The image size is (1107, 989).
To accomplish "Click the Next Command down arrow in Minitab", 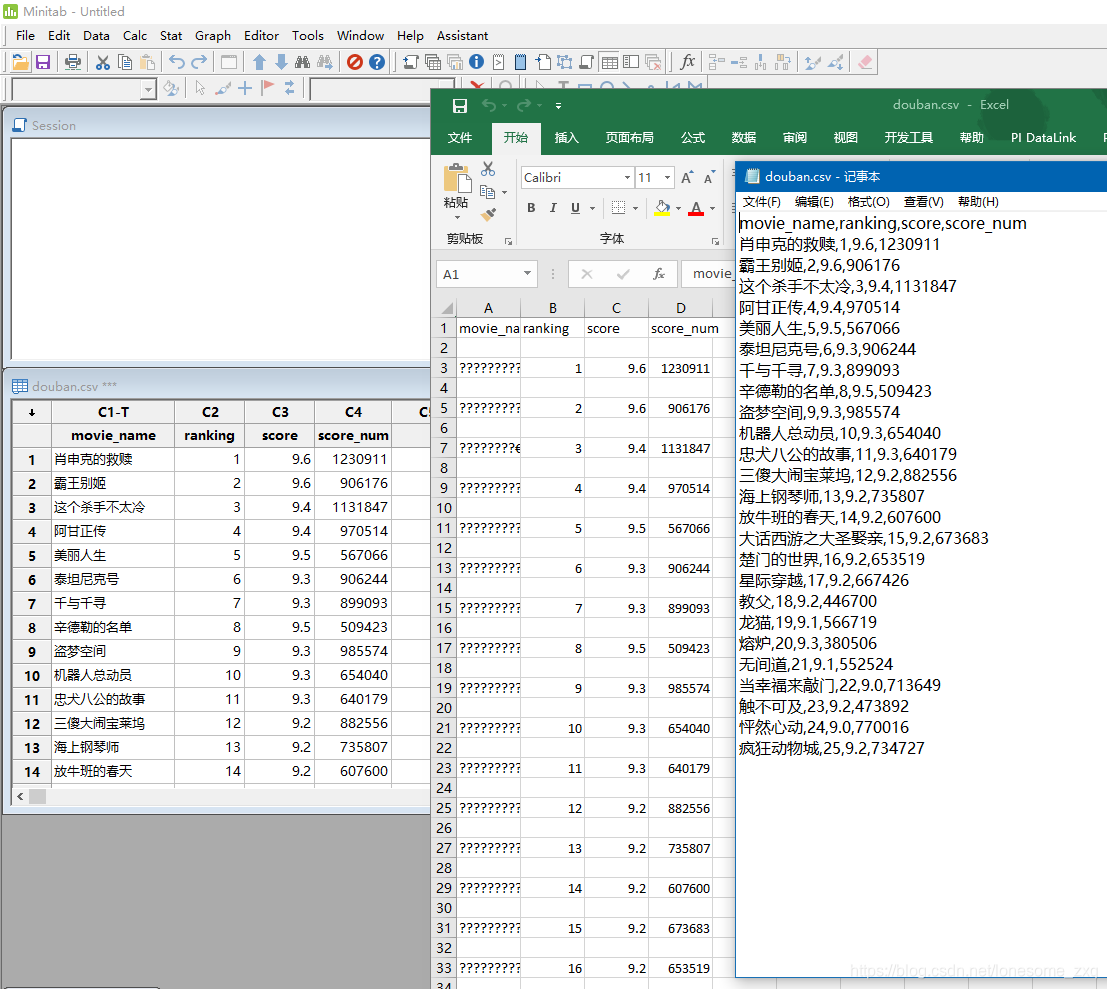I will 281,62.
